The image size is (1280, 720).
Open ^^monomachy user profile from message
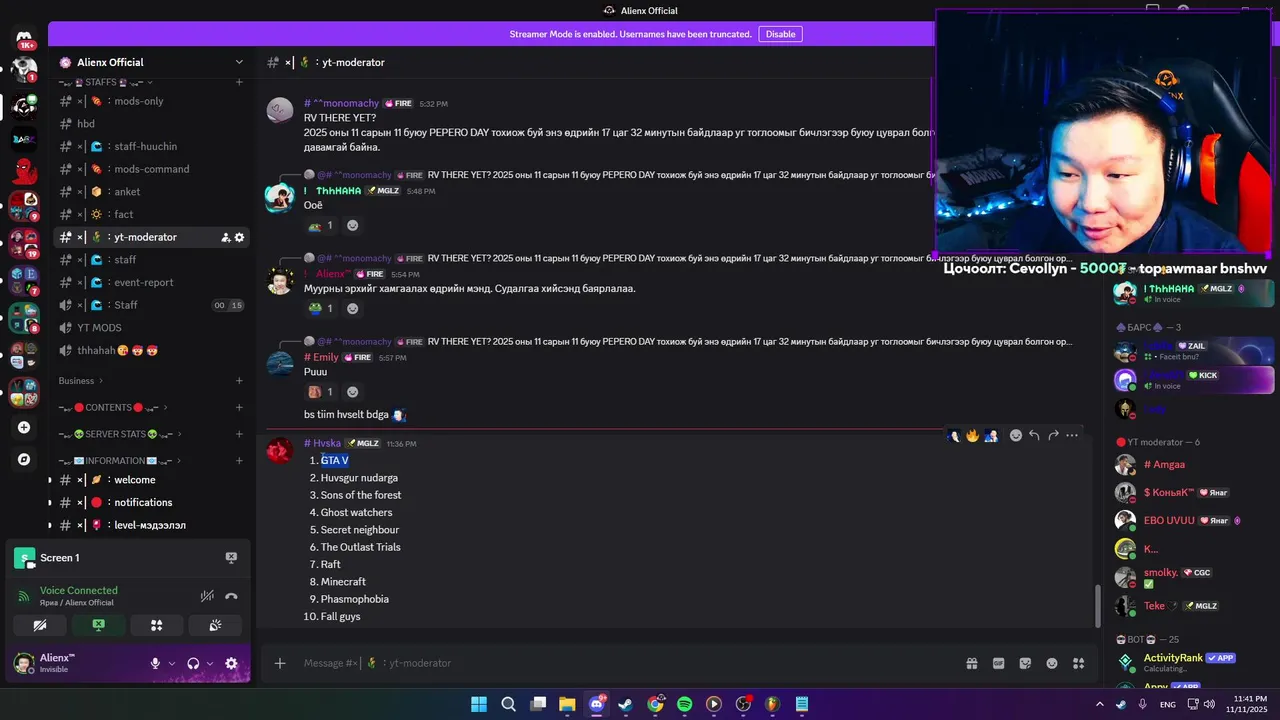[x=346, y=104]
